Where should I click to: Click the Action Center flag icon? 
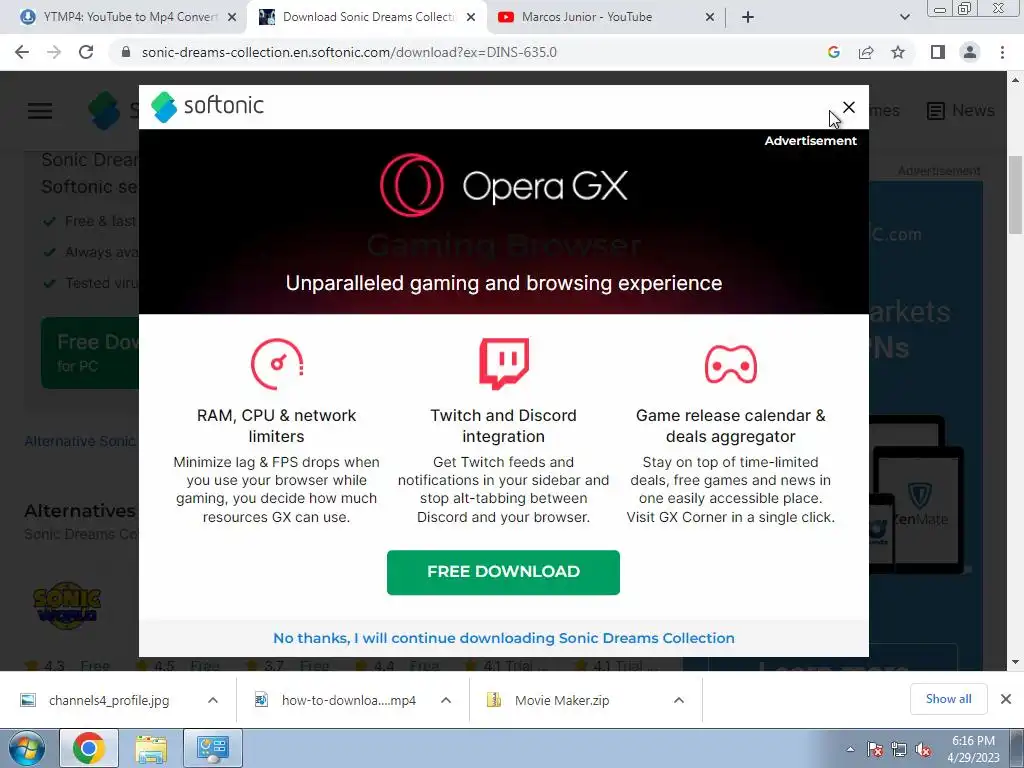[875, 749]
